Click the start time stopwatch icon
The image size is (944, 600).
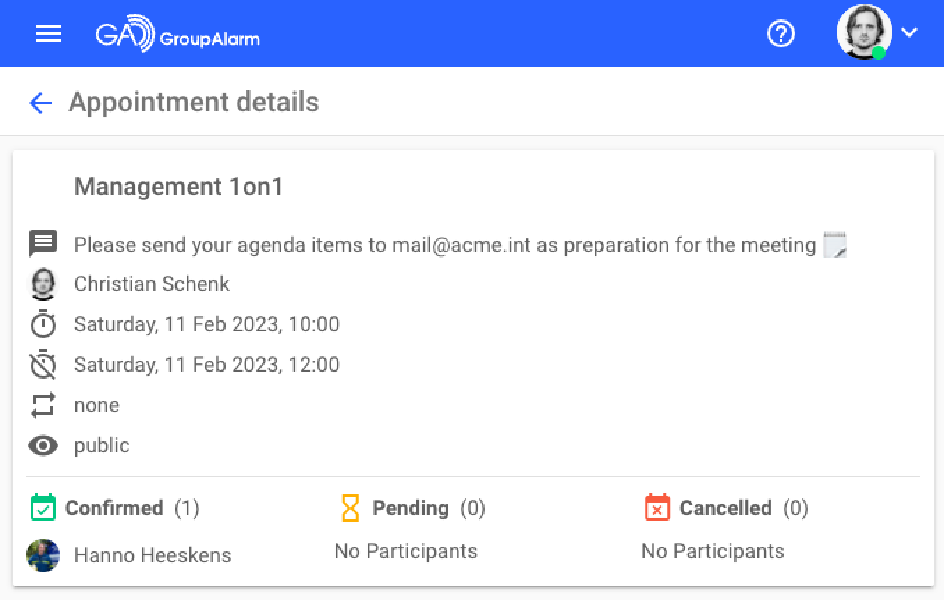coord(43,324)
